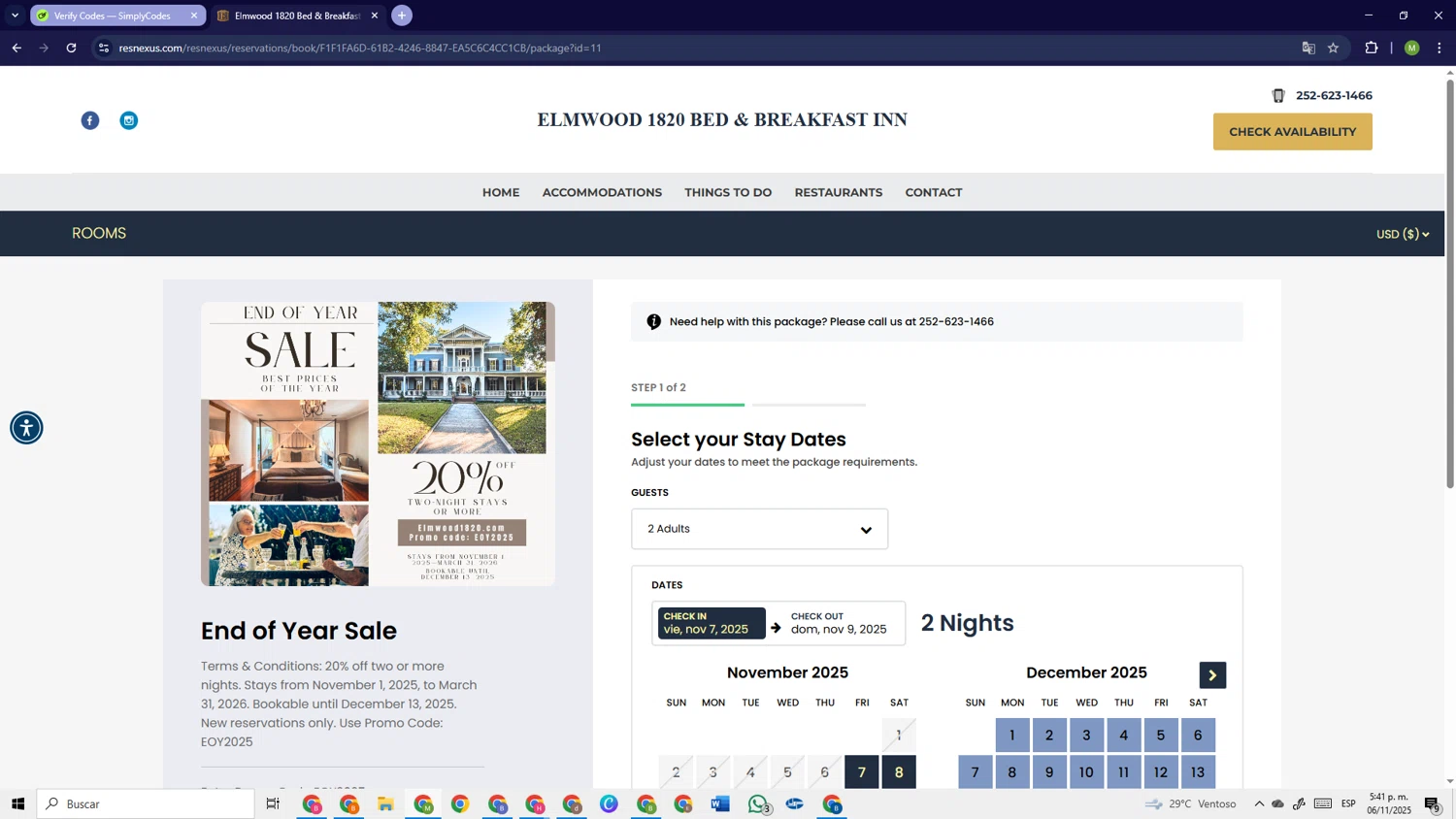The width and height of the screenshot is (1456, 819).
Task: Open the tab search dropdown arrow
Action: [x=15, y=16]
